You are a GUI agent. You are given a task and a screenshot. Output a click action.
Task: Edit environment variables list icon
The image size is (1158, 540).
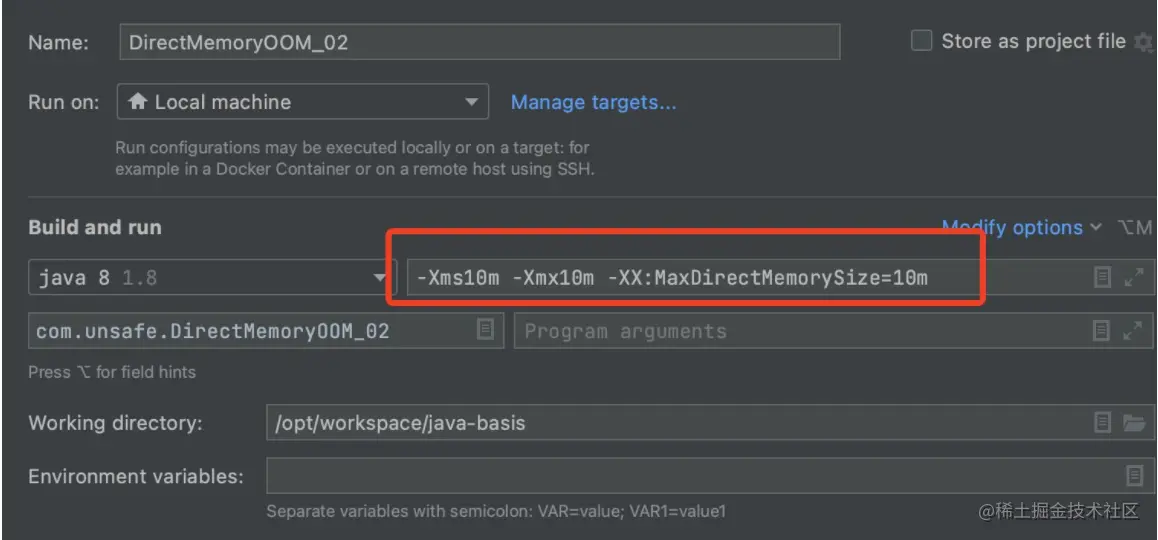pos(1133,476)
